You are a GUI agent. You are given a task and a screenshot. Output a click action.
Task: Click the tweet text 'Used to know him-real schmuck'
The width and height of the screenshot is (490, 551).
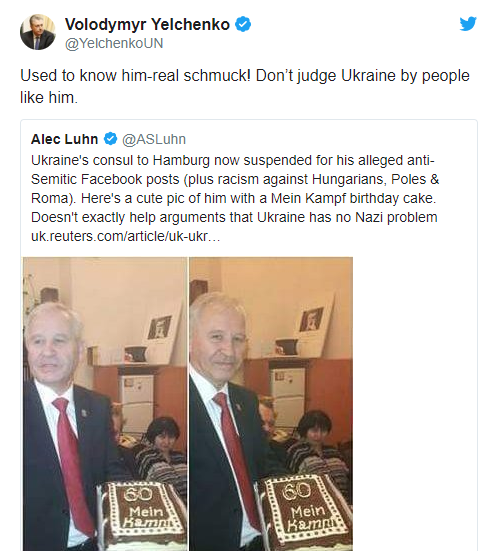point(135,76)
